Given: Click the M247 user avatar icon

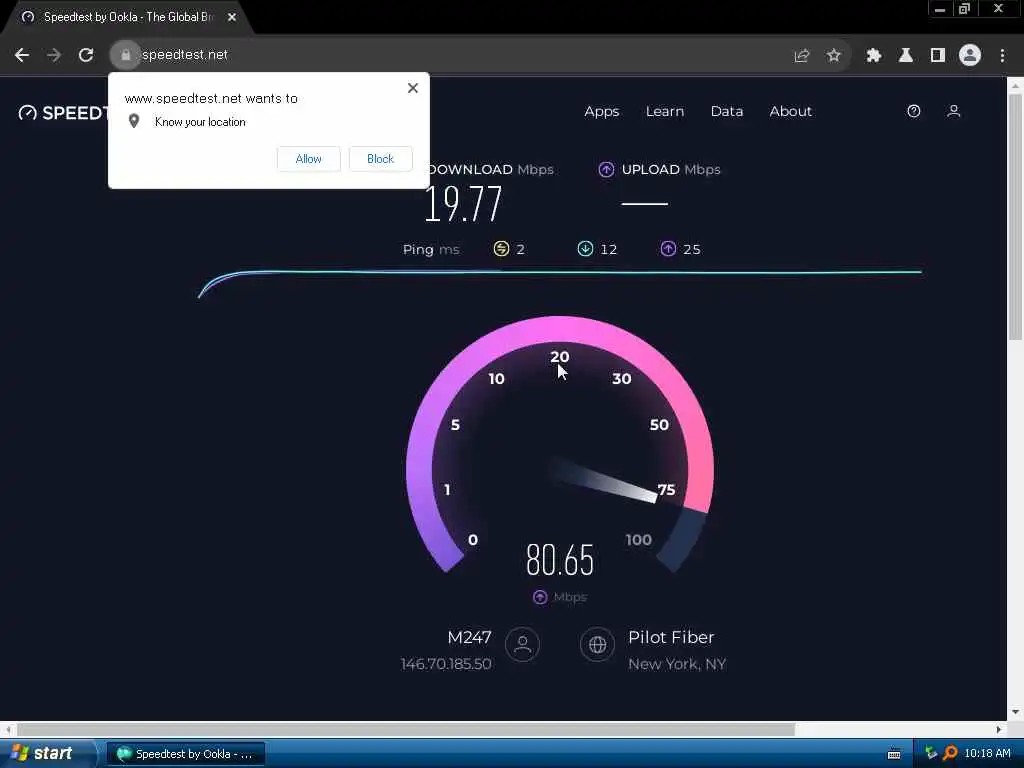Looking at the screenshot, I should pos(522,645).
